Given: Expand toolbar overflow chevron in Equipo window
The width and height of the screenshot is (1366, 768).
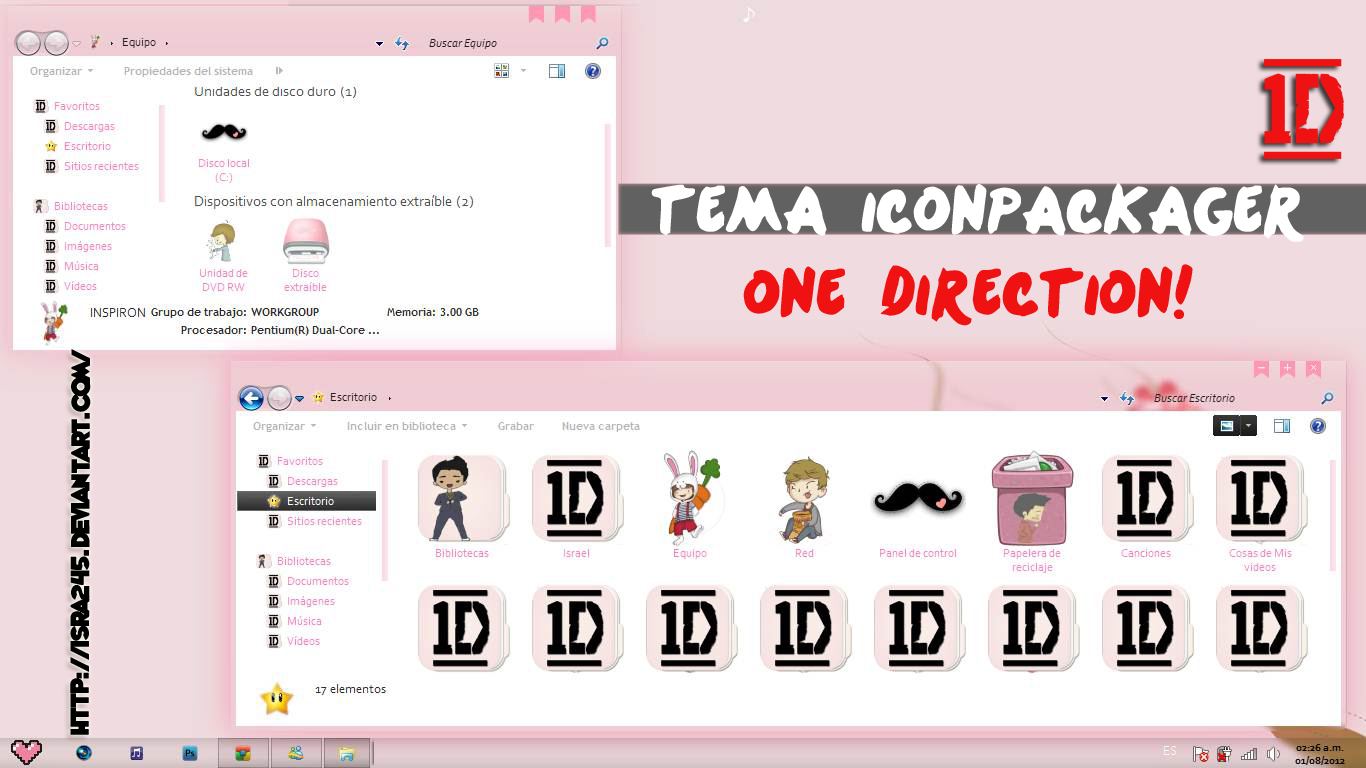Looking at the screenshot, I should click(279, 71).
